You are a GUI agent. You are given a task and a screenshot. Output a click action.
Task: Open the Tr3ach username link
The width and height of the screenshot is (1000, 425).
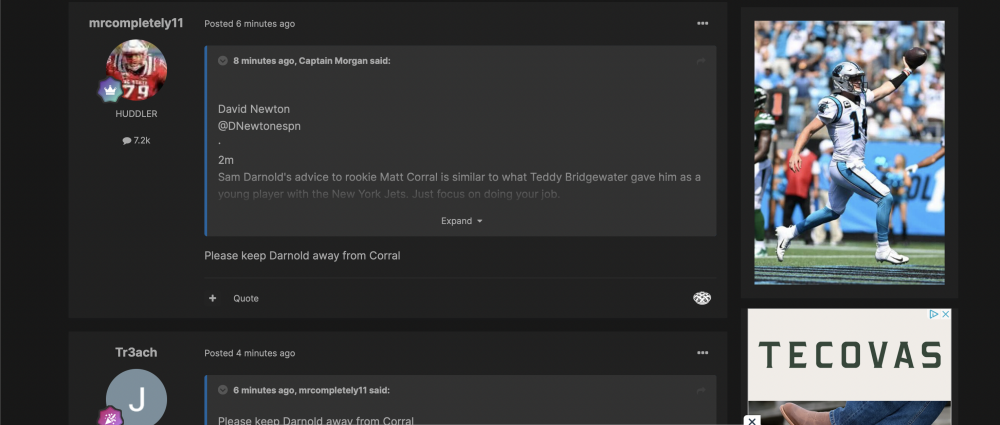click(136, 352)
